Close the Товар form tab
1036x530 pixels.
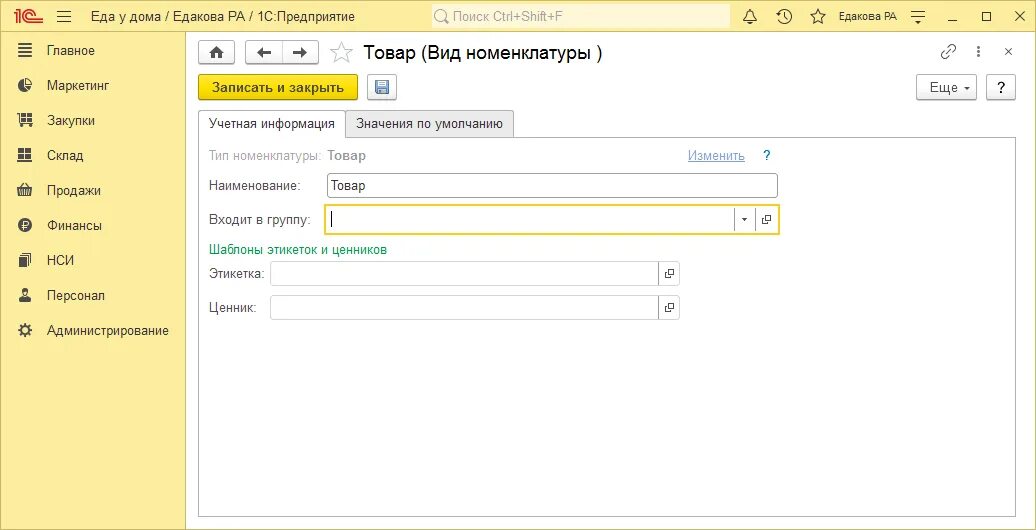(1008, 52)
